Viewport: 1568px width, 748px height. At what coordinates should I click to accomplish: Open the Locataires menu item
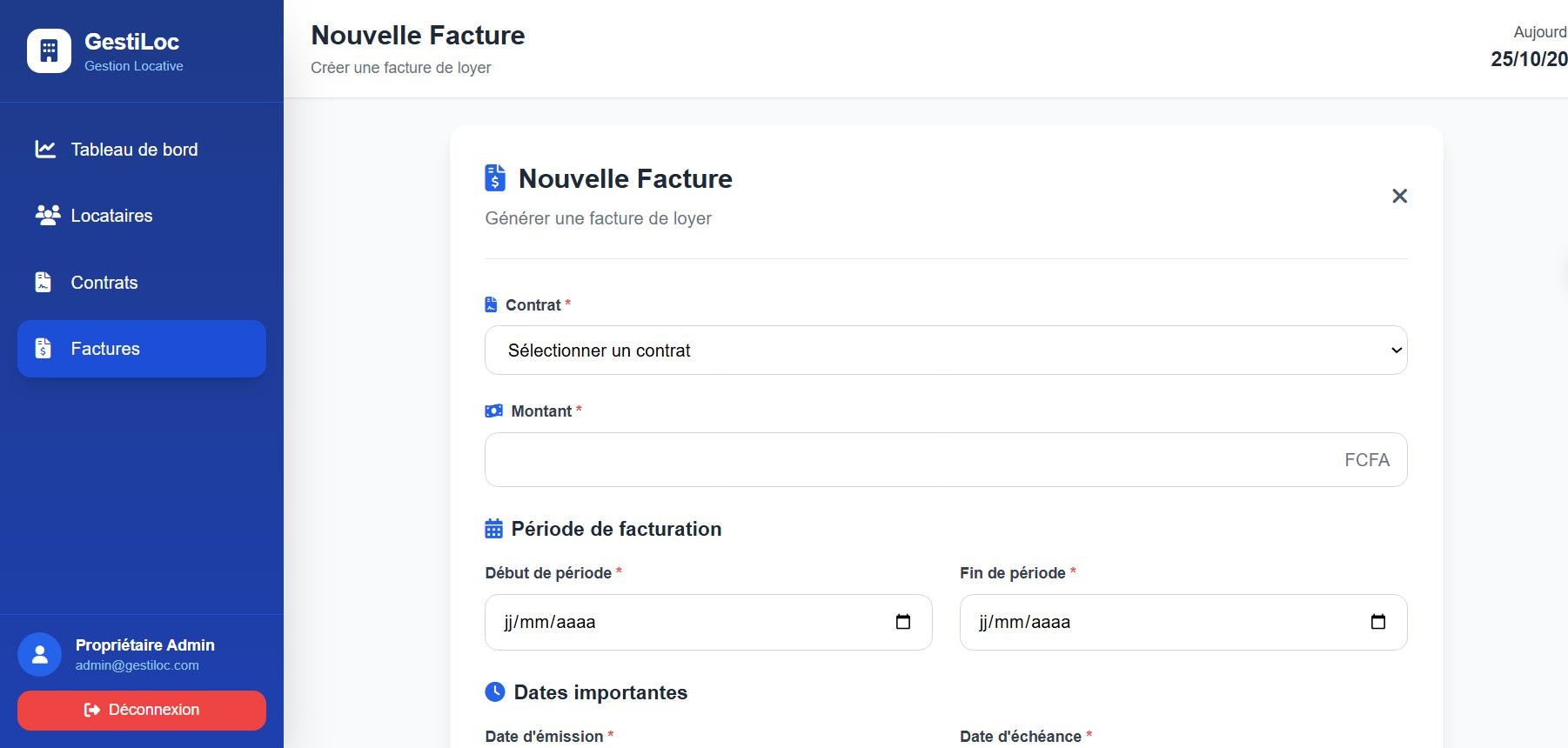[x=111, y=216]
